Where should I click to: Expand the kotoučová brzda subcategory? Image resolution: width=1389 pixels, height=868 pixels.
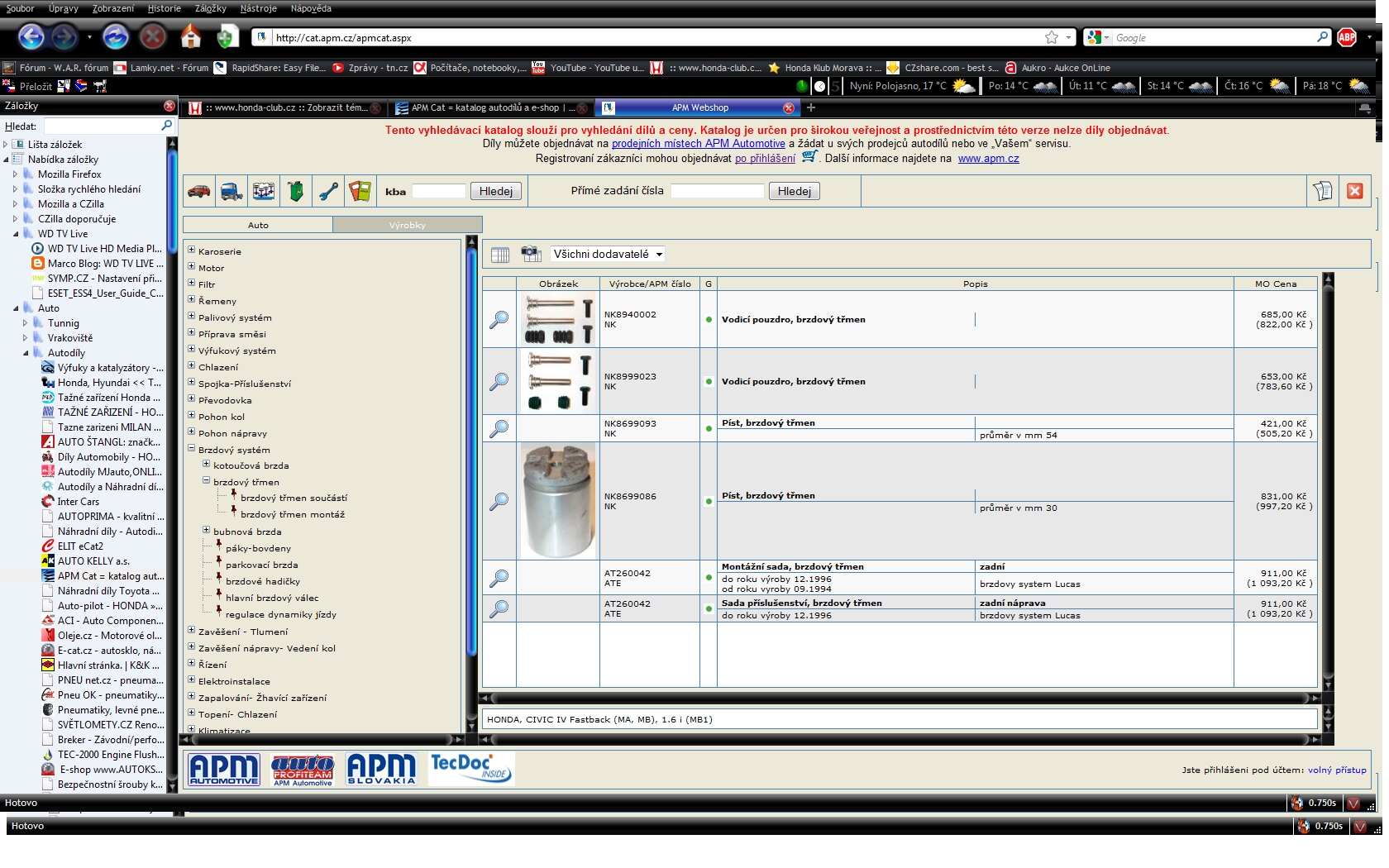[x=207, y=465]
